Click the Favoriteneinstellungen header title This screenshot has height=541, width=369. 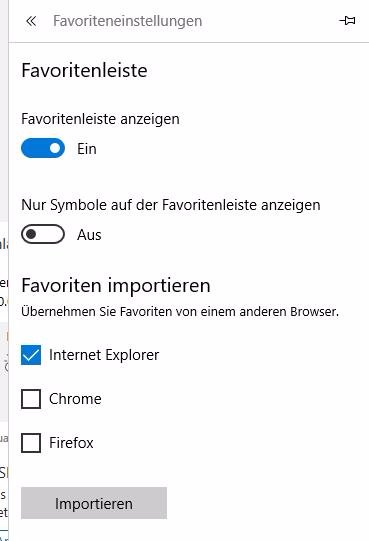click(127, 21)
